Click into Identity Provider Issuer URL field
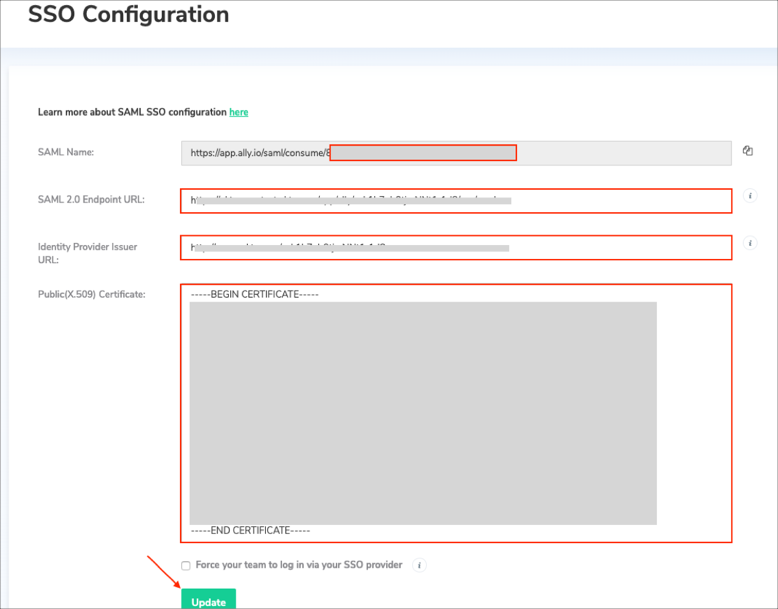This screenshot has height=609, width=778. point(455,247)
